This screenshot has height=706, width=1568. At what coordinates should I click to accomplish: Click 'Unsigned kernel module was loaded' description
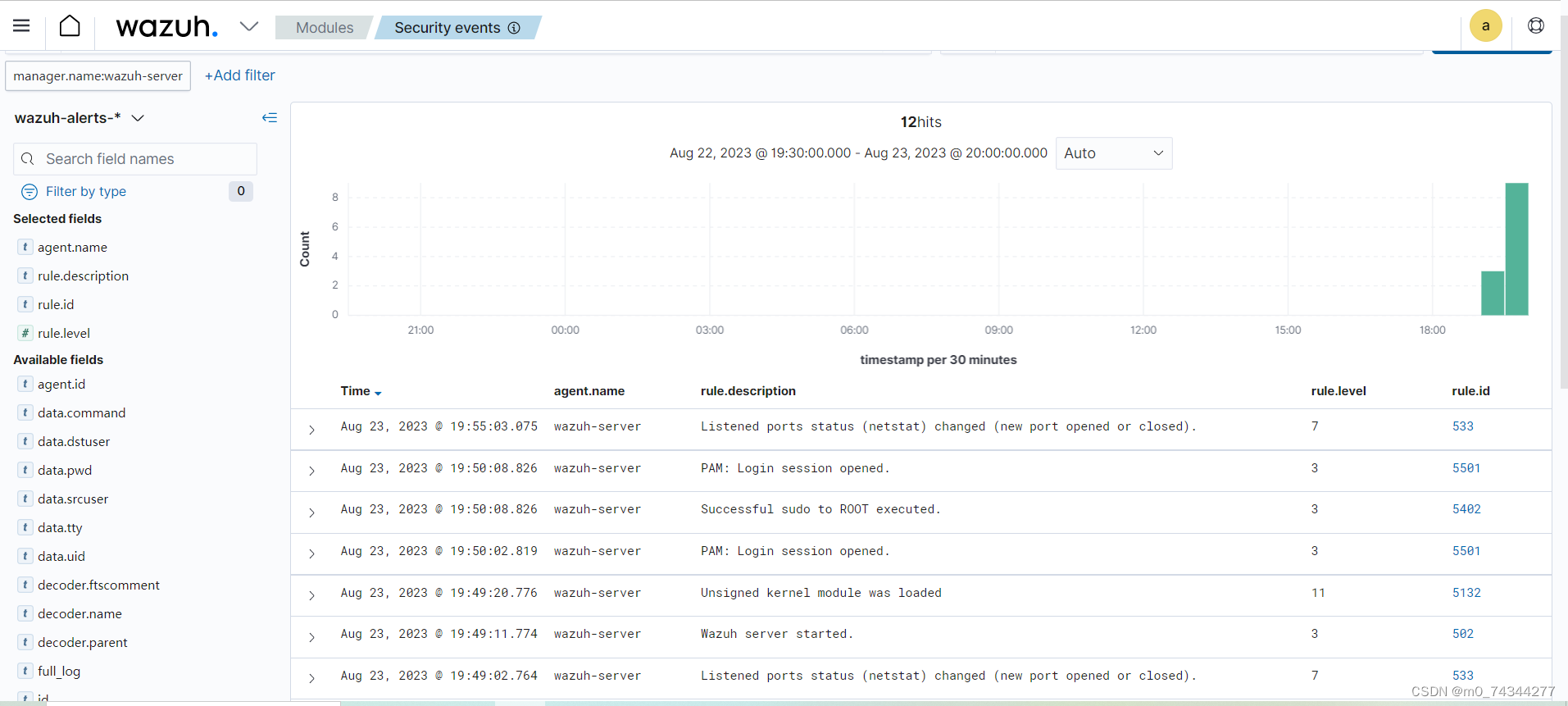(x=821, y=593)
